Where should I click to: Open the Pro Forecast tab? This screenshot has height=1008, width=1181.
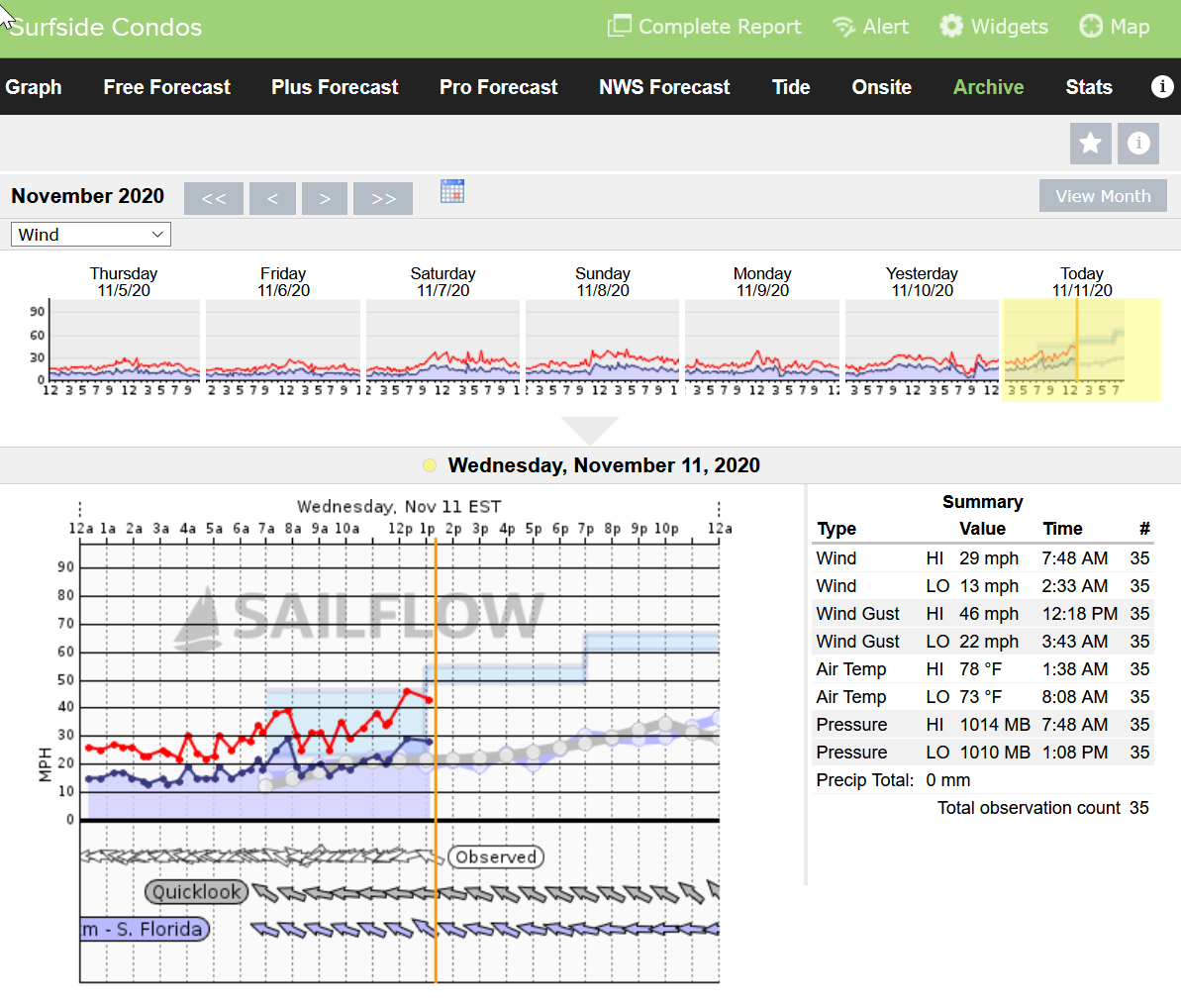pyautogui.click(x=499, y=86)
